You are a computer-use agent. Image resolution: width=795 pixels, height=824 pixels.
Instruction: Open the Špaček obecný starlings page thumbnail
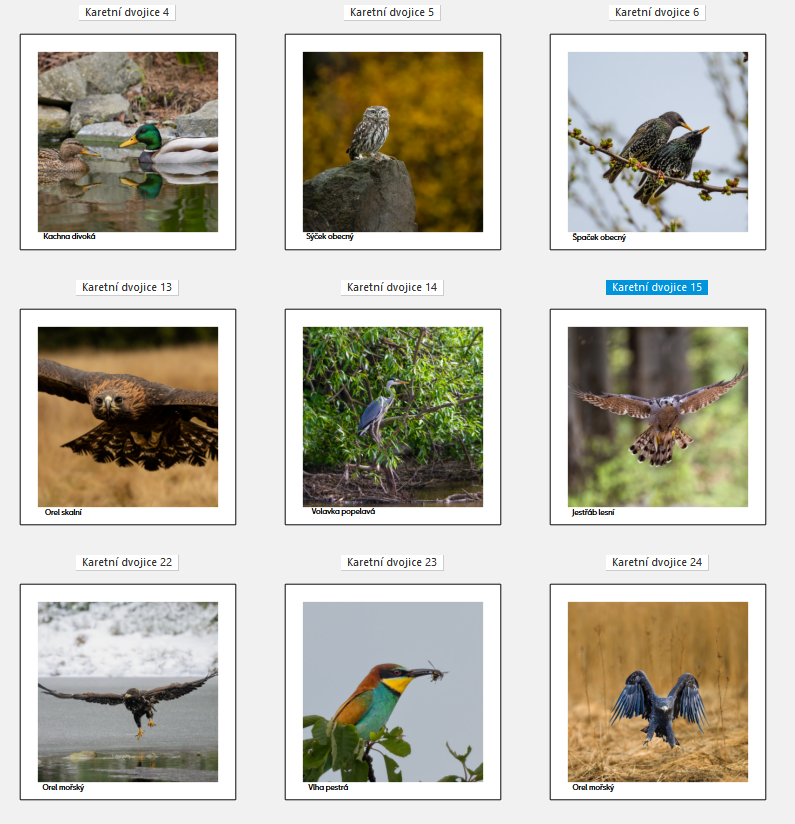point(658,142)
